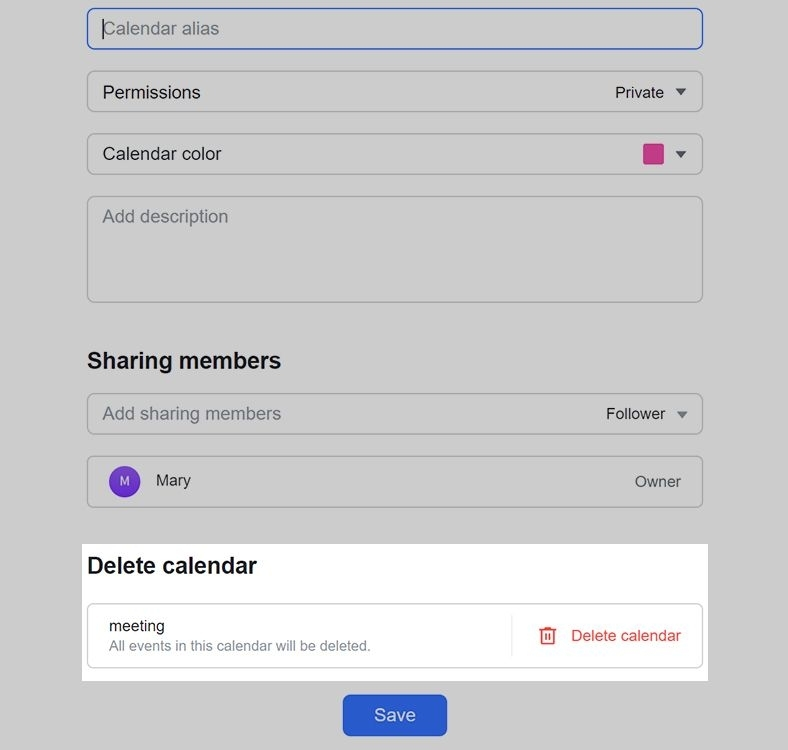Select the pink calendar color swatch
The height and width of the screenshot is (750, 788).
click(653, 154)
